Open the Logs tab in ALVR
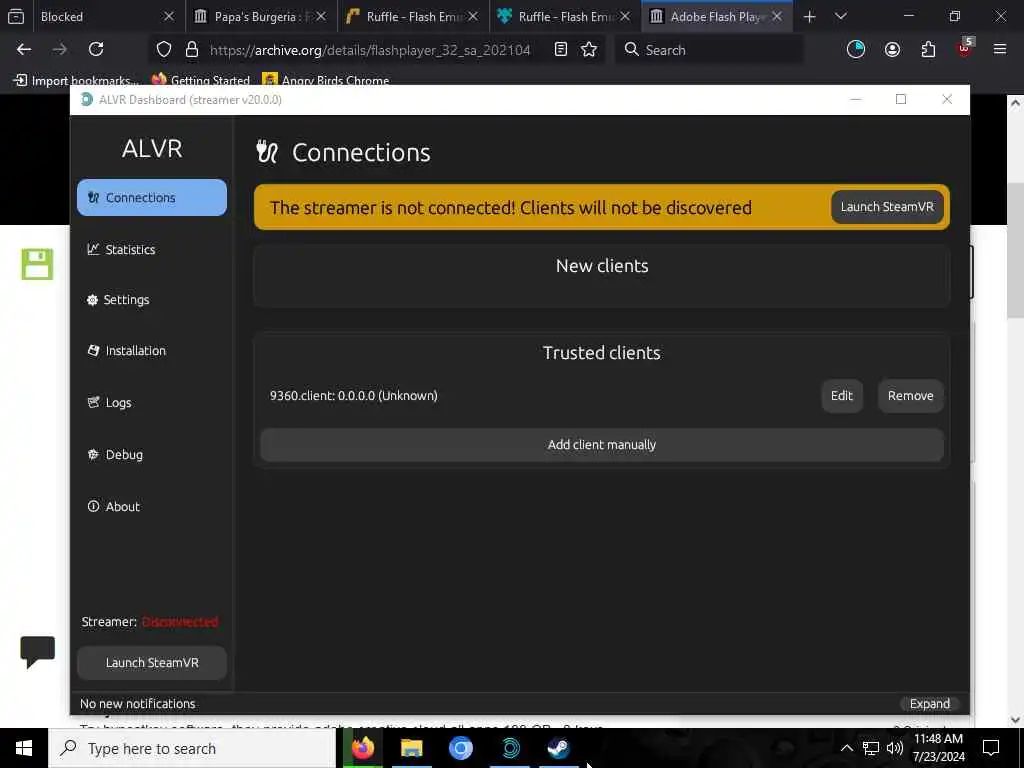The image size is (1024, 768). coord(152,402)
